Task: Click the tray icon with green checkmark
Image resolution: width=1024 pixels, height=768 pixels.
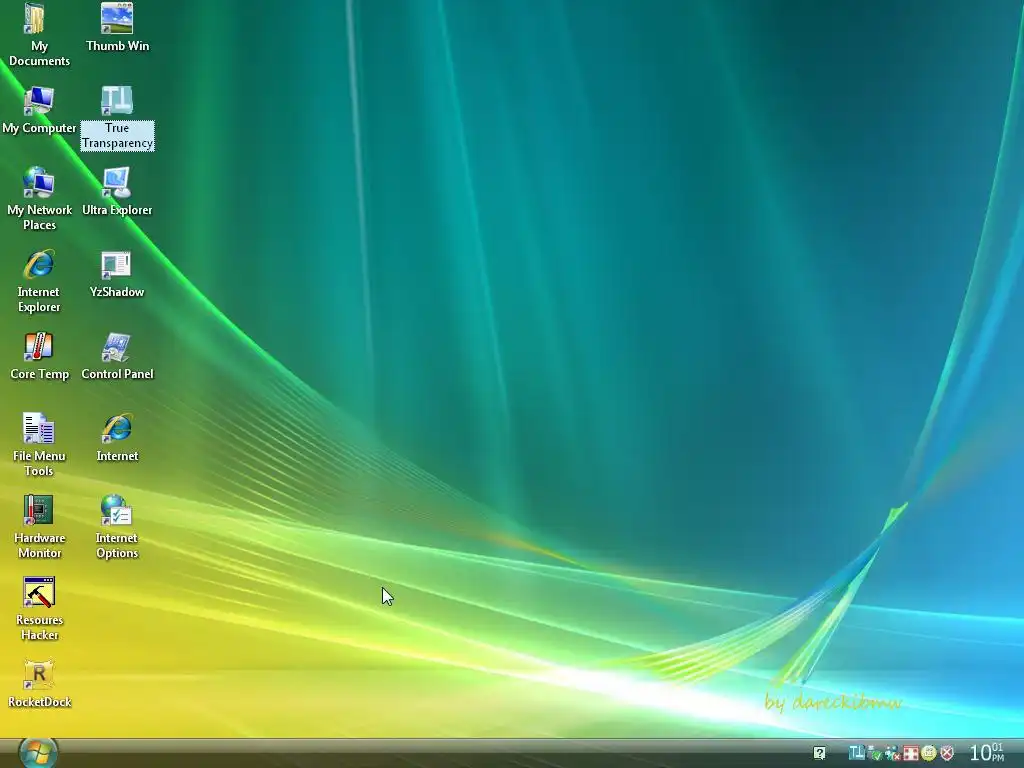Action: click(874, 754)
